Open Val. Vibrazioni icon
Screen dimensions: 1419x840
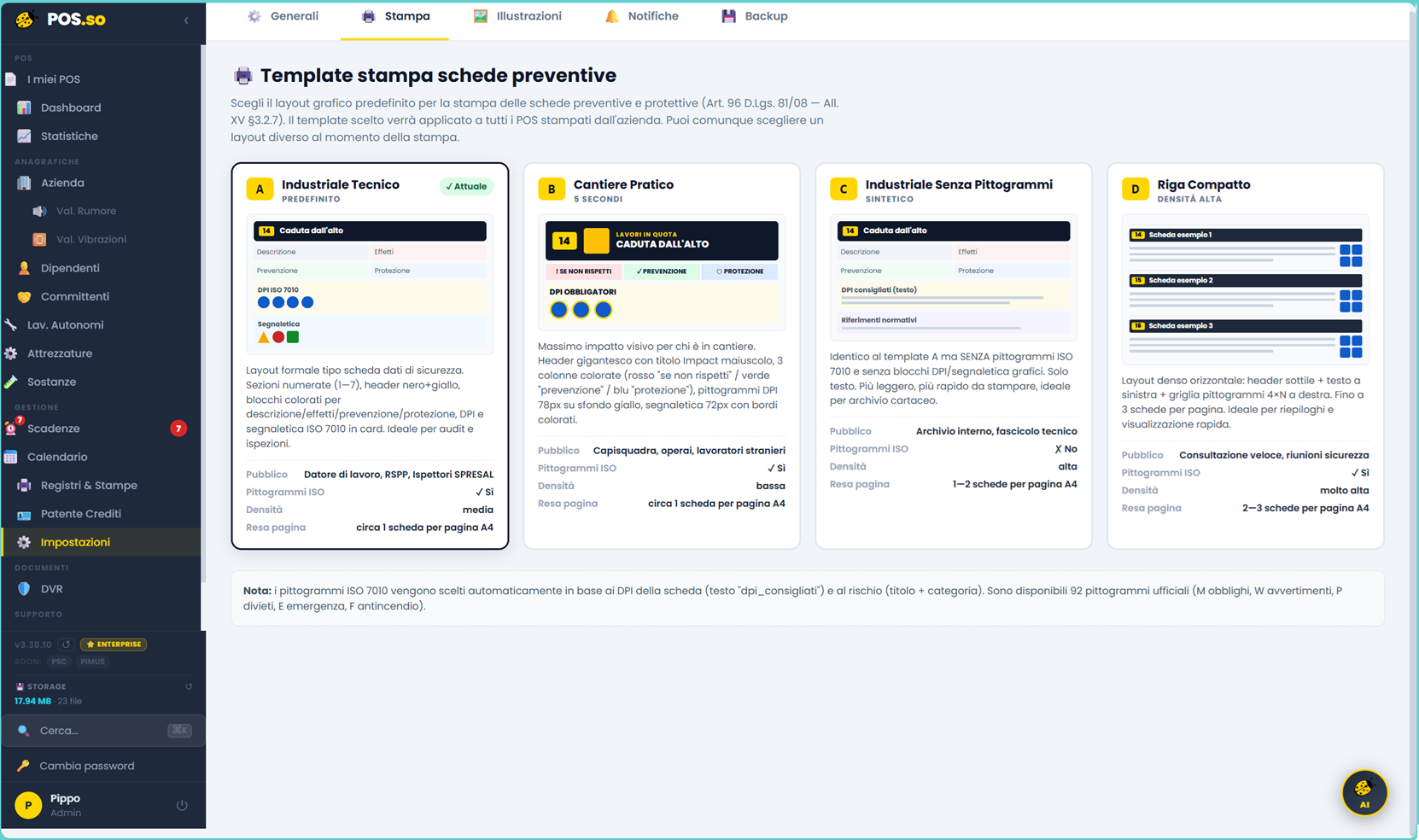point(39,239)
